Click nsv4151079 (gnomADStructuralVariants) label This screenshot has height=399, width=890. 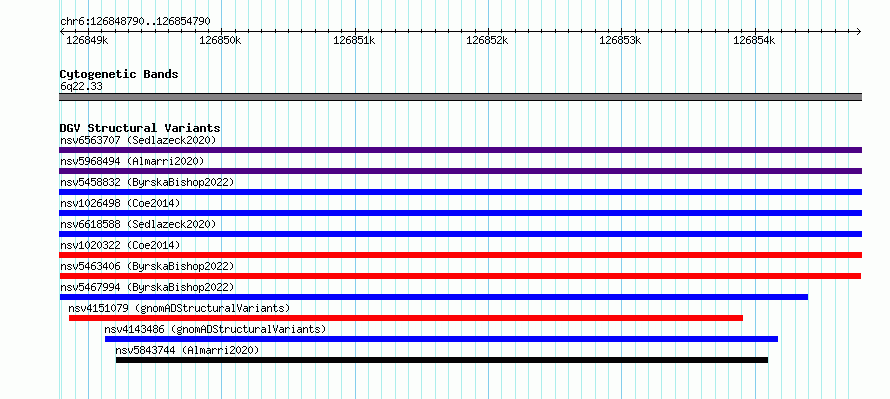click(x=179, y=308)
